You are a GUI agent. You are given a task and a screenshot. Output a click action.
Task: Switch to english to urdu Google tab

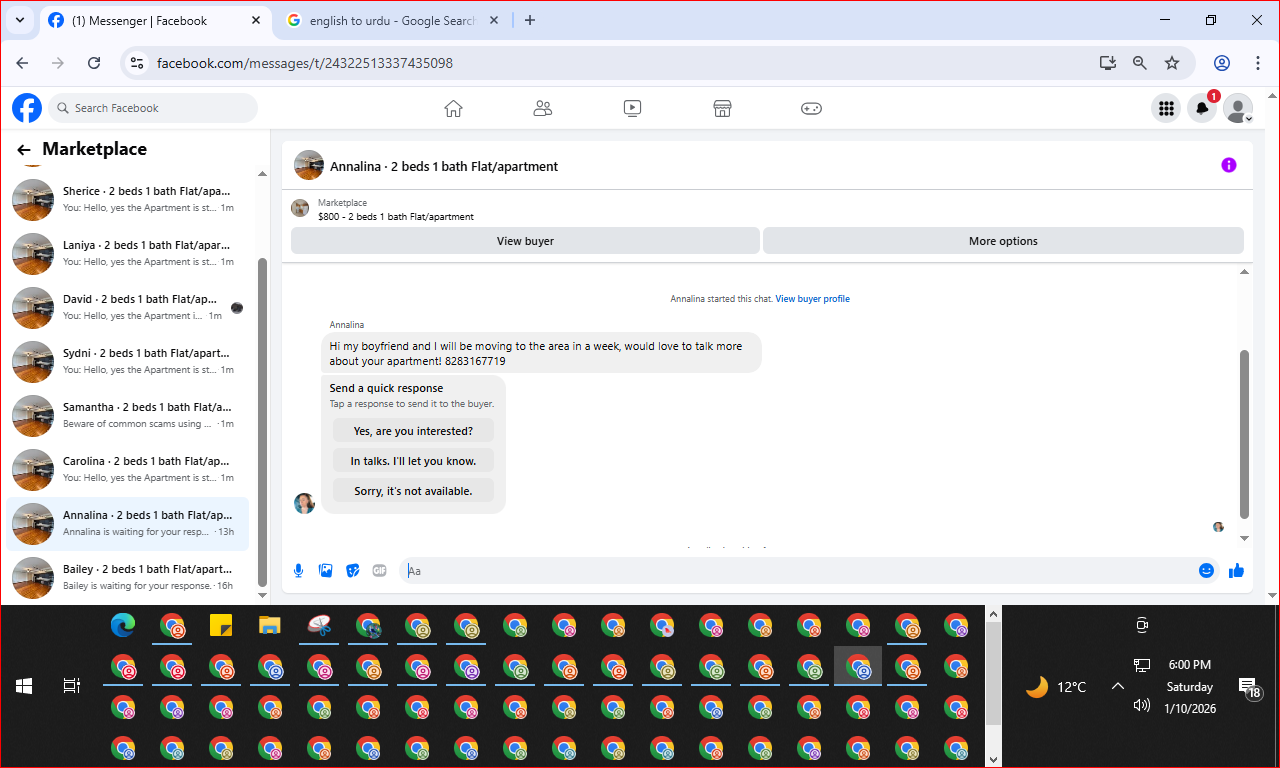(x=392, y=20)
